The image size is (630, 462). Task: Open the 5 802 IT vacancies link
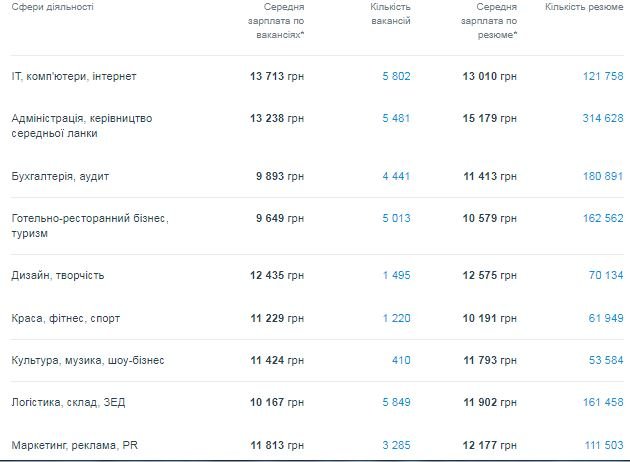coord(396,76)
